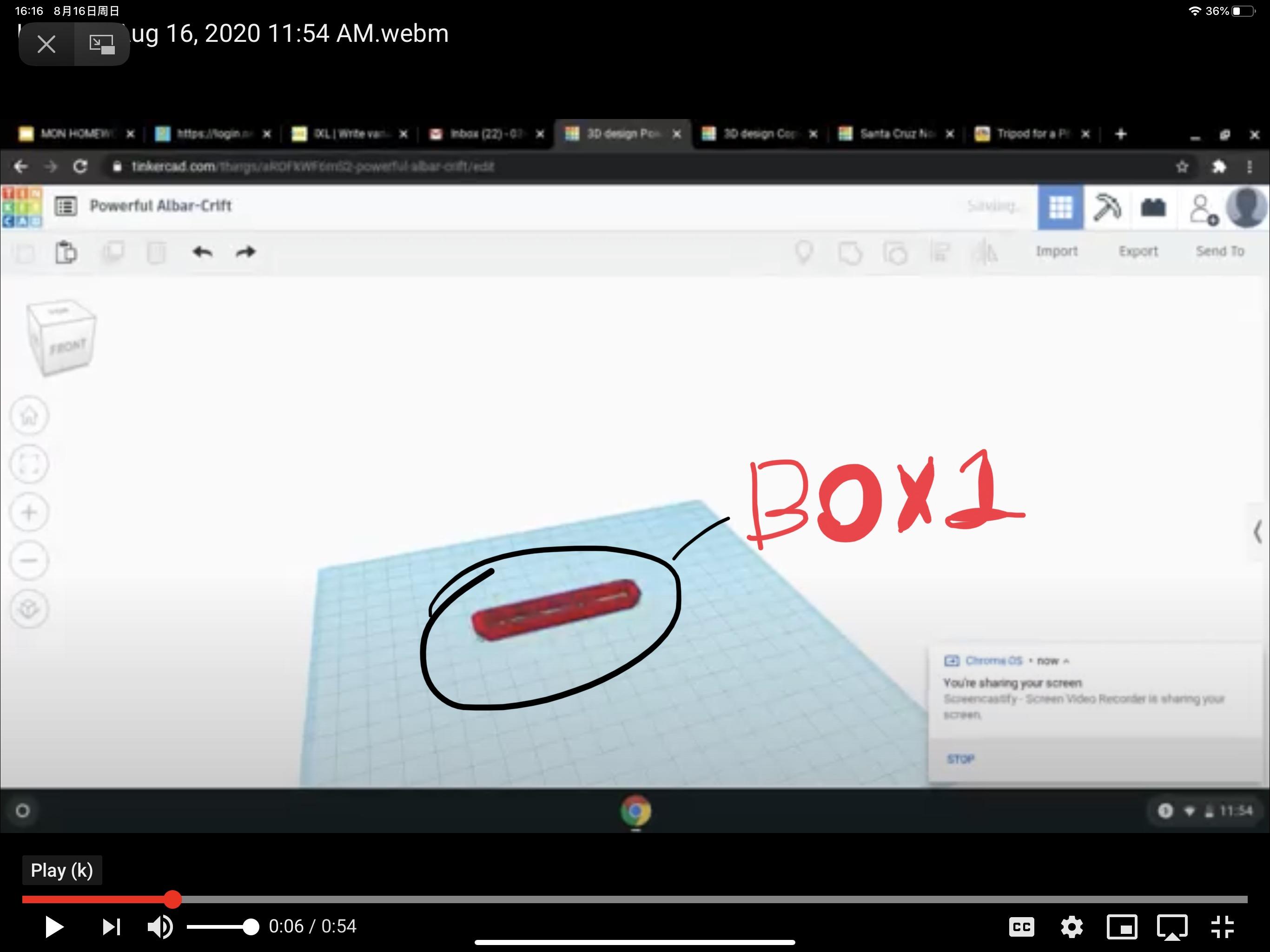The image size is (1270, 952).
Task: Click the Export button
Action: pyautogui.click(x=1138, y=251)
